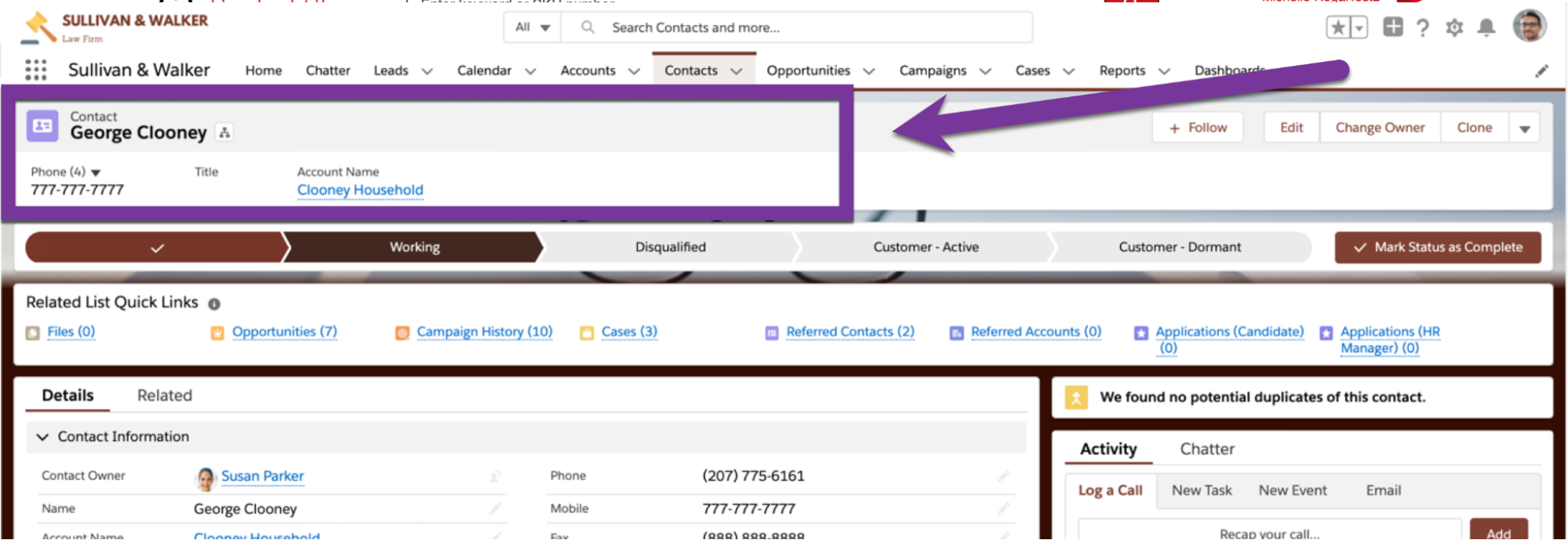Expand the Campaigns tab chevron
Viewport: 1568px width, 540px height.
pyautogui.click(x=985, y=71)
